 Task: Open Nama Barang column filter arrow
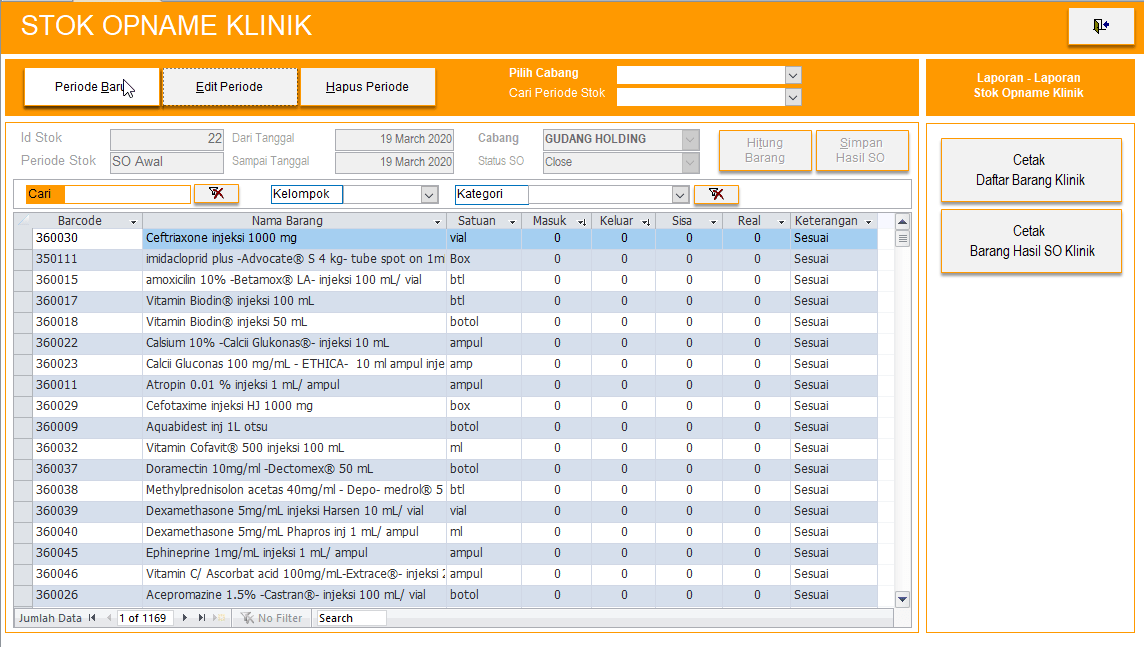pyautogui.click(x=437, y=221)
